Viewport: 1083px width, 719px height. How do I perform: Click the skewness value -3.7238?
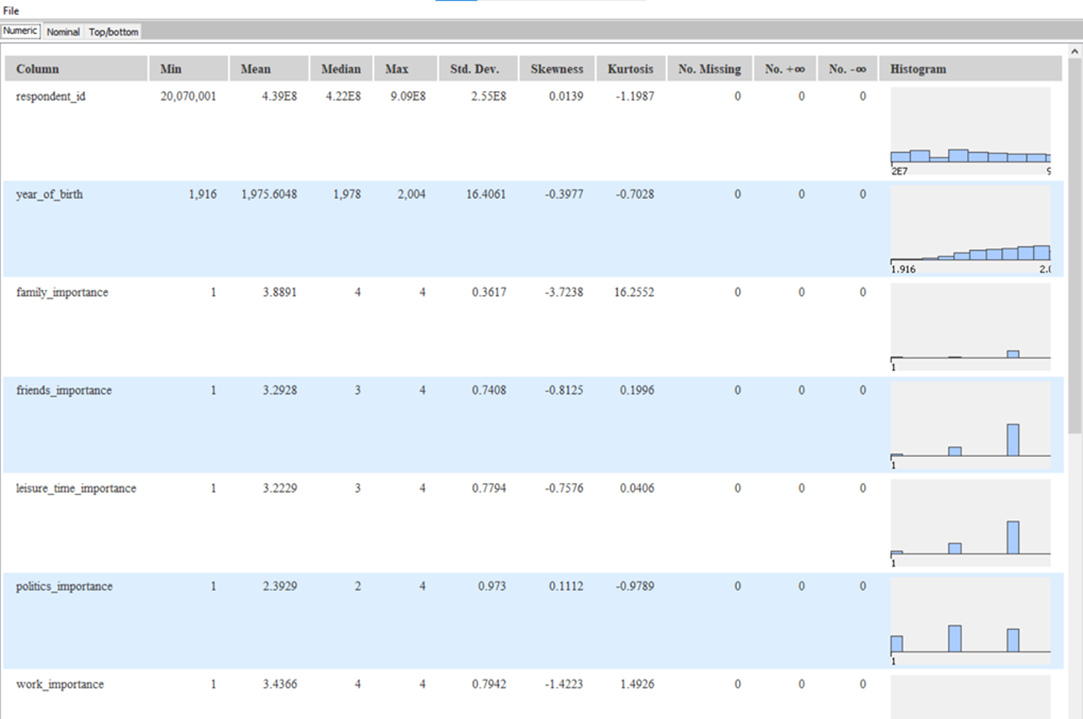tap(564, 292)
